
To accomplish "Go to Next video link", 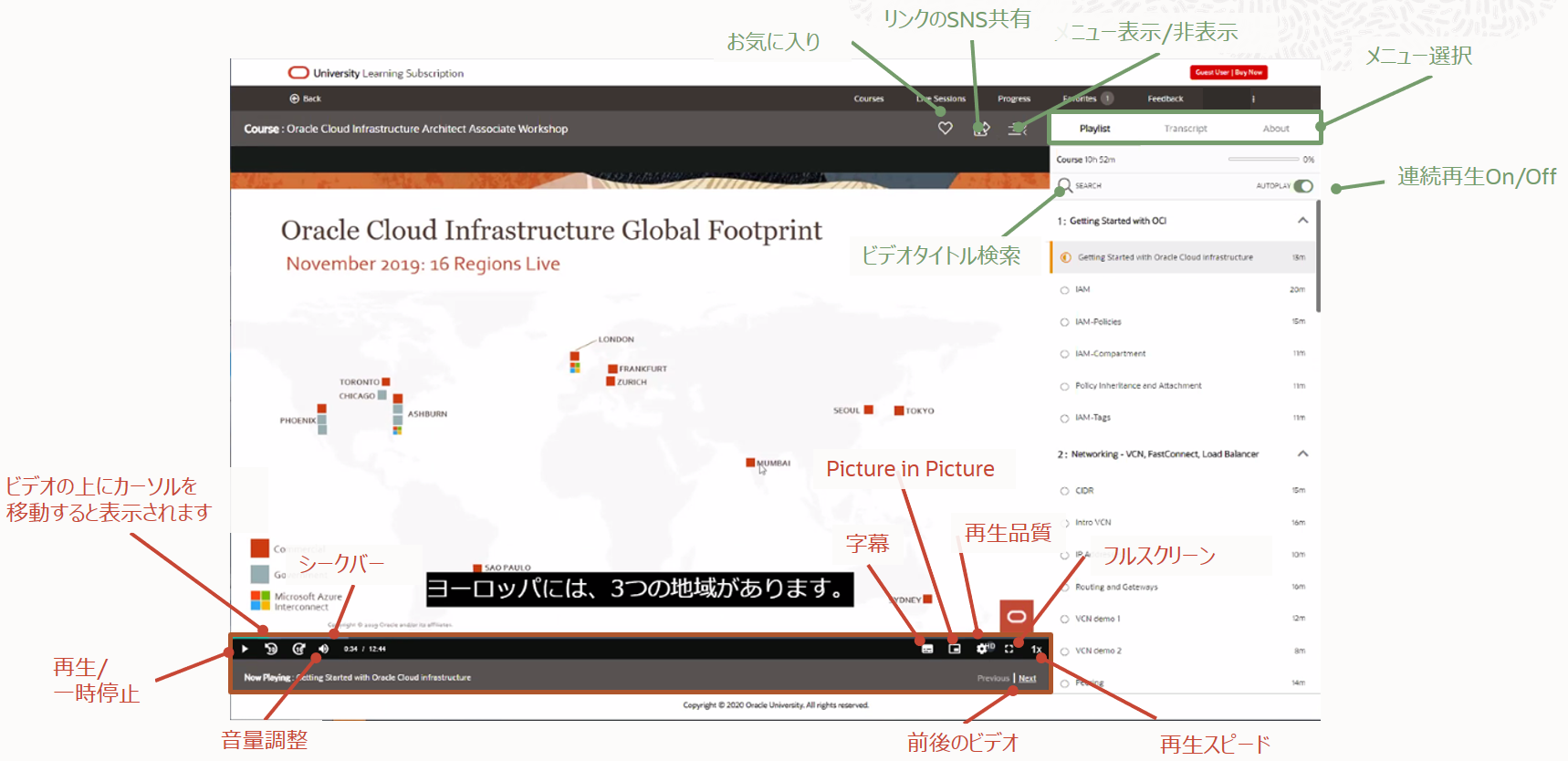I will pos(1027,678).
